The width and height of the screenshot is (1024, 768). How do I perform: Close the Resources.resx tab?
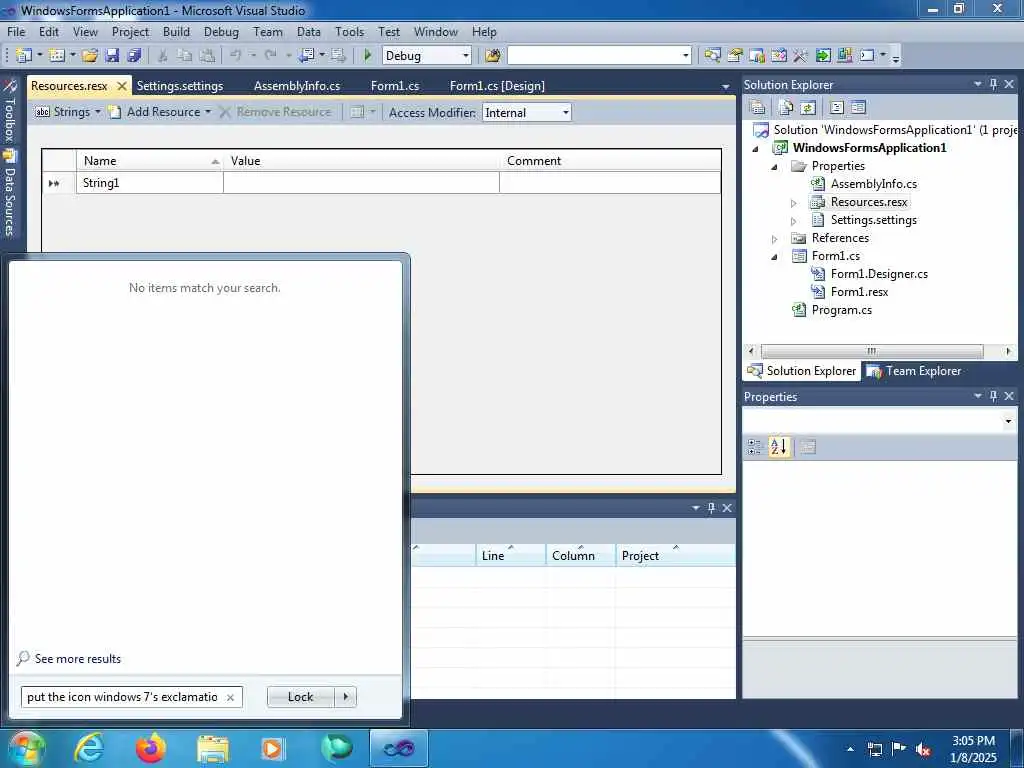121,86
